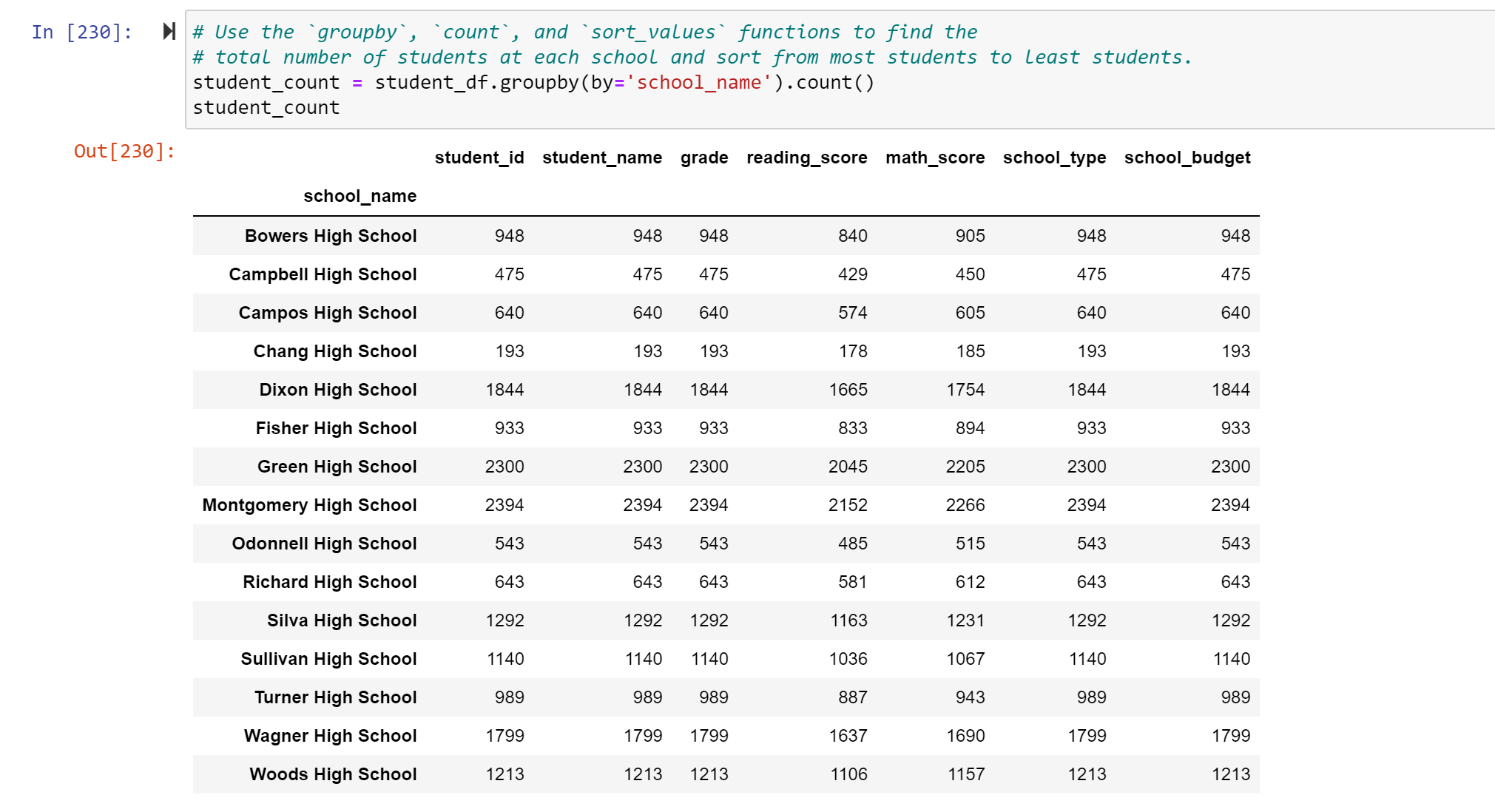Click the Out[230] output label
1495x812 pixels.
[x=124, y=151]
